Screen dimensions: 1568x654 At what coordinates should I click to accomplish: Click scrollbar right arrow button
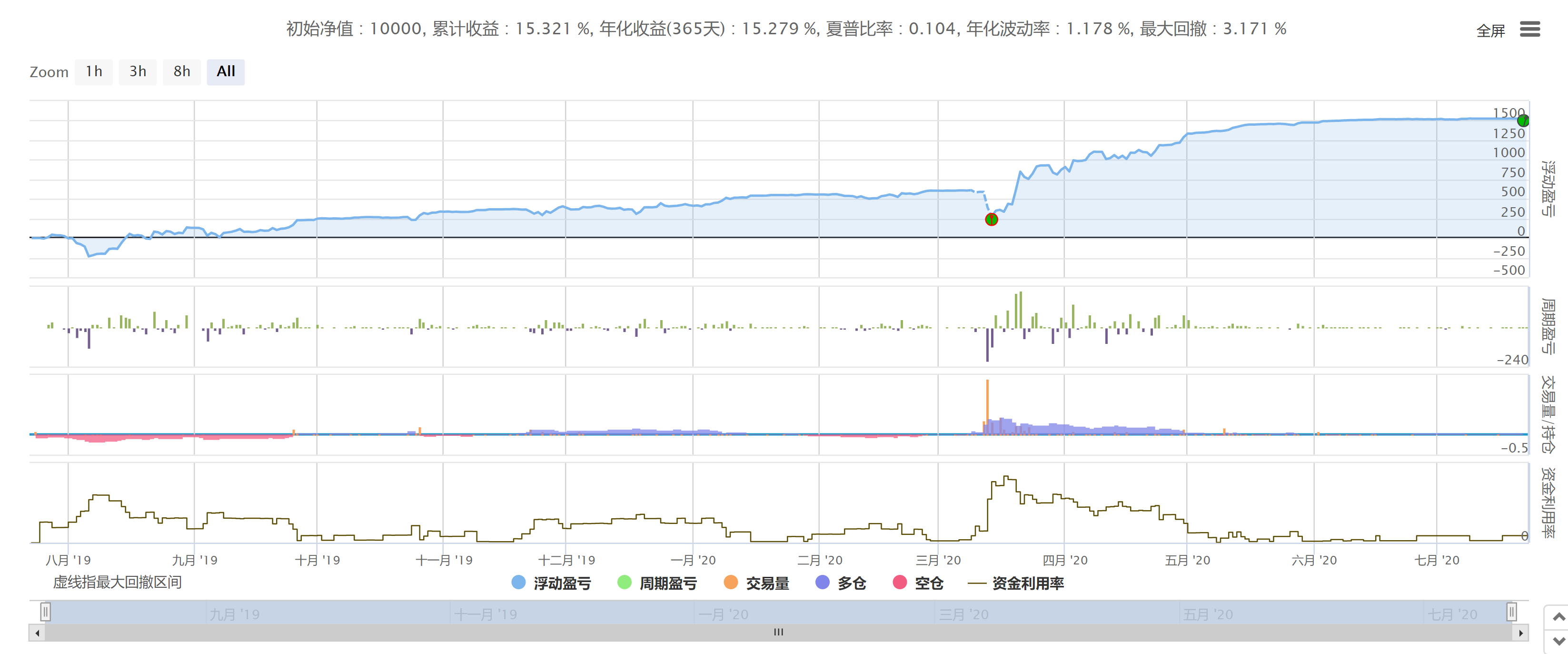(1520, 633)
